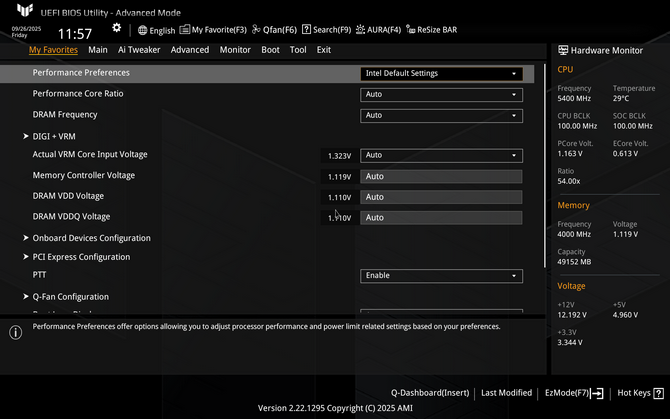Click the Hardware Monitor screen icon
Viewport: 670px width, 419px height.
pyautogui.click(x=563, y=50)
